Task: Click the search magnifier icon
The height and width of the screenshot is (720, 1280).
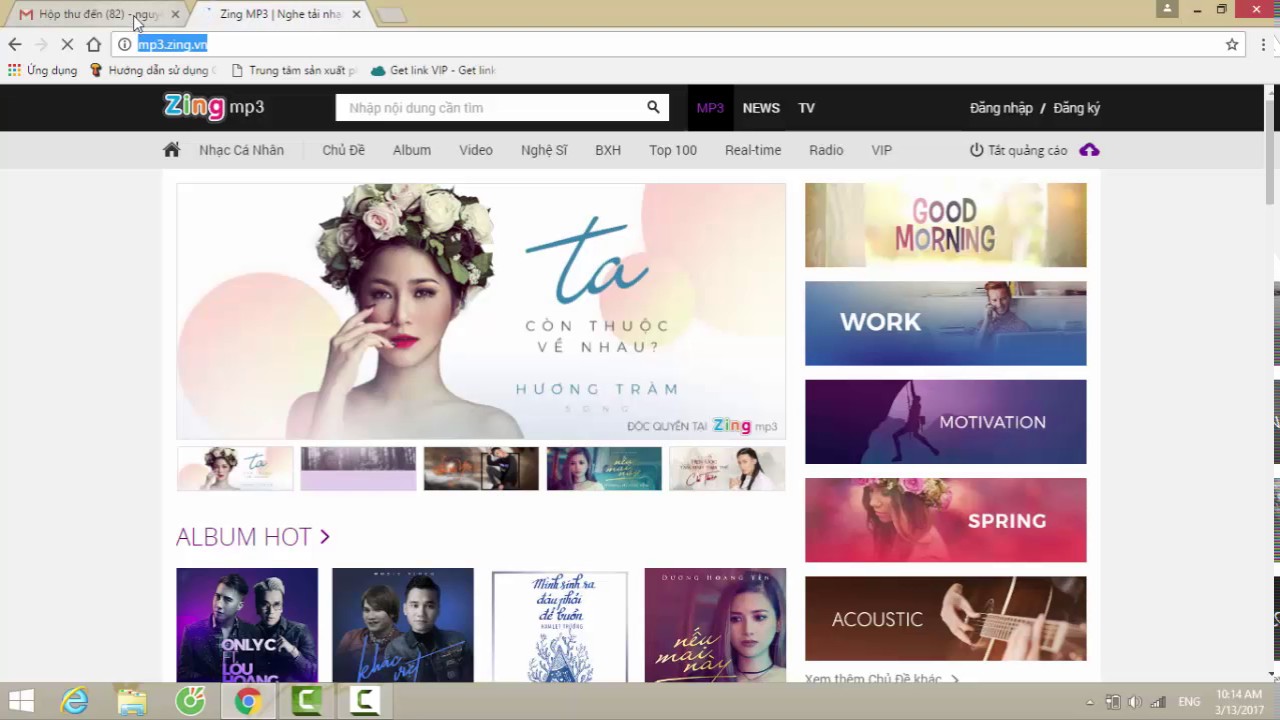Action: point(653,107)
